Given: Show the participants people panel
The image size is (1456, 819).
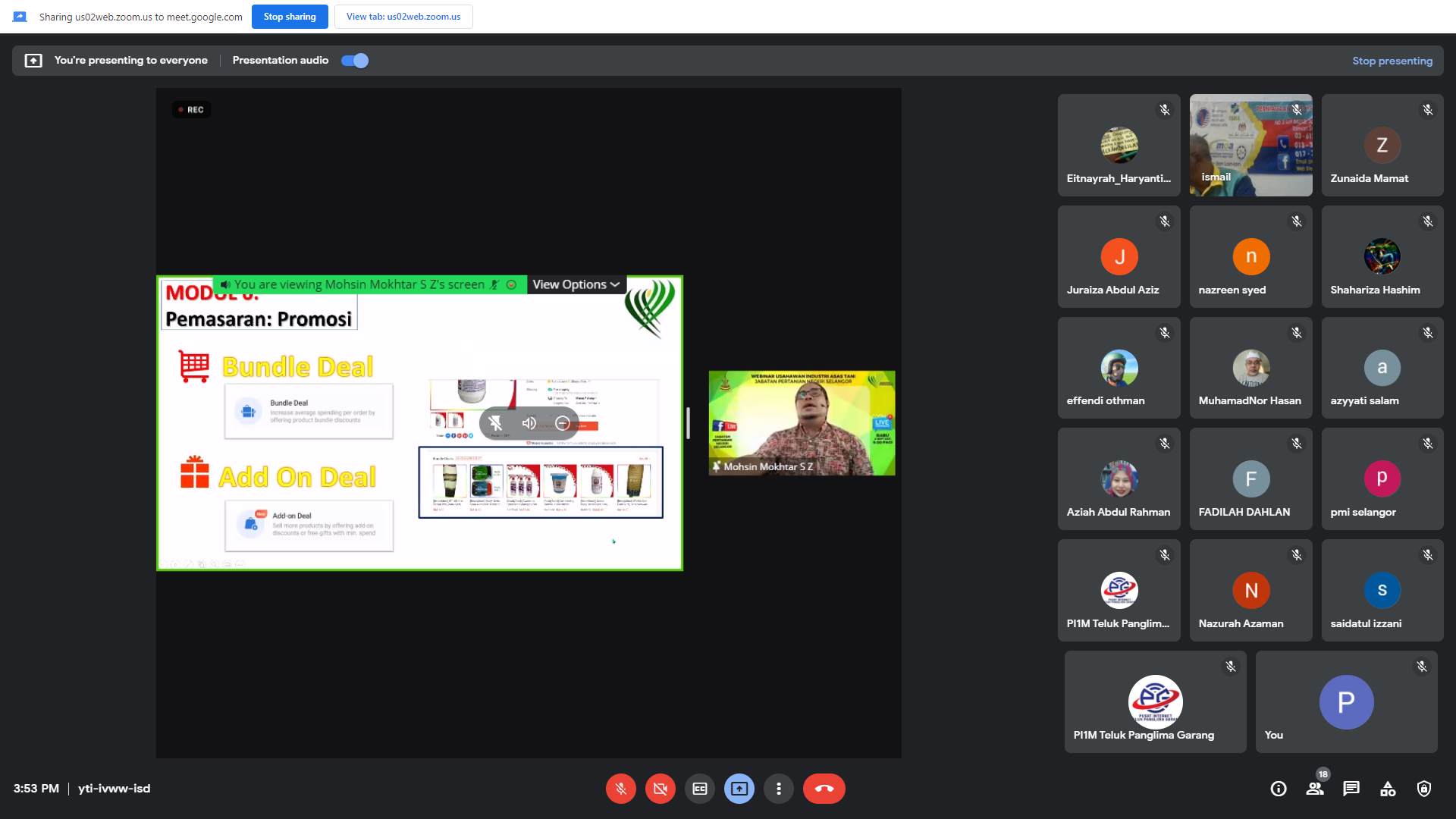Looking at the screenshot, I should [x=1315, y=789].
